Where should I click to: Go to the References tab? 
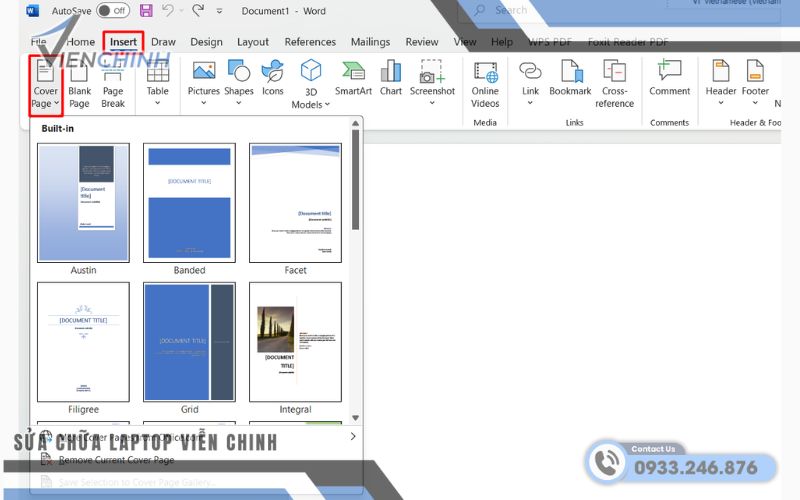tap(310, 42)
